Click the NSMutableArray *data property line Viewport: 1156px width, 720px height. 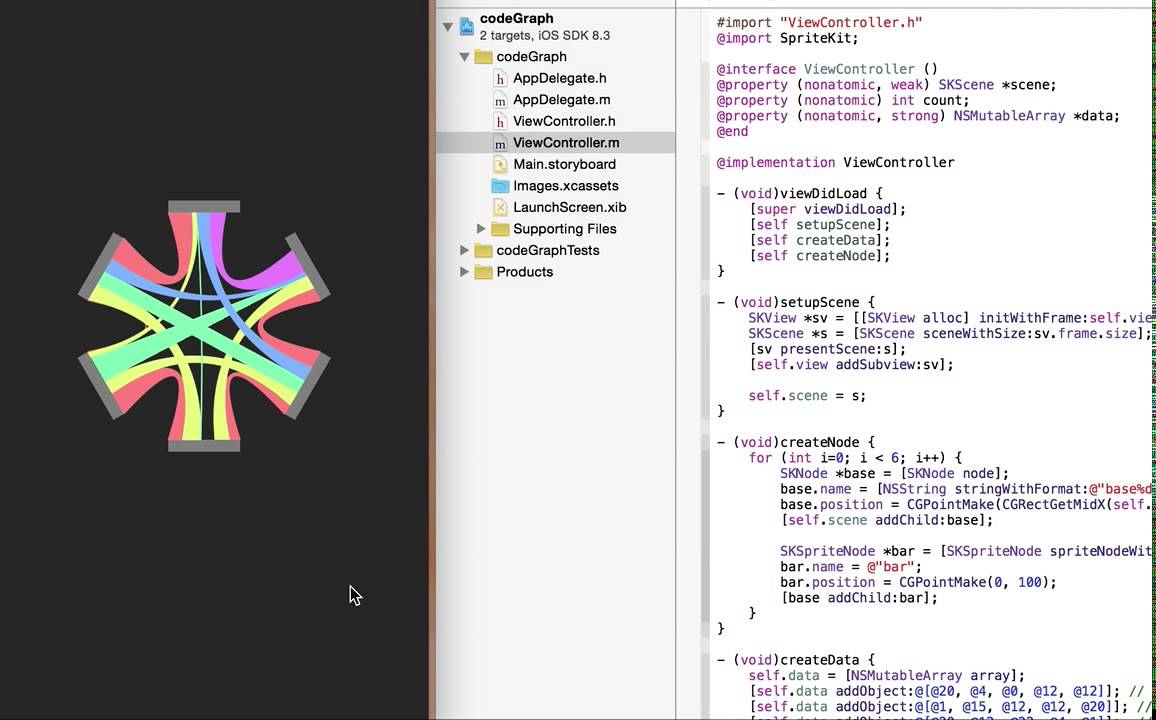(x=919, y=116)
